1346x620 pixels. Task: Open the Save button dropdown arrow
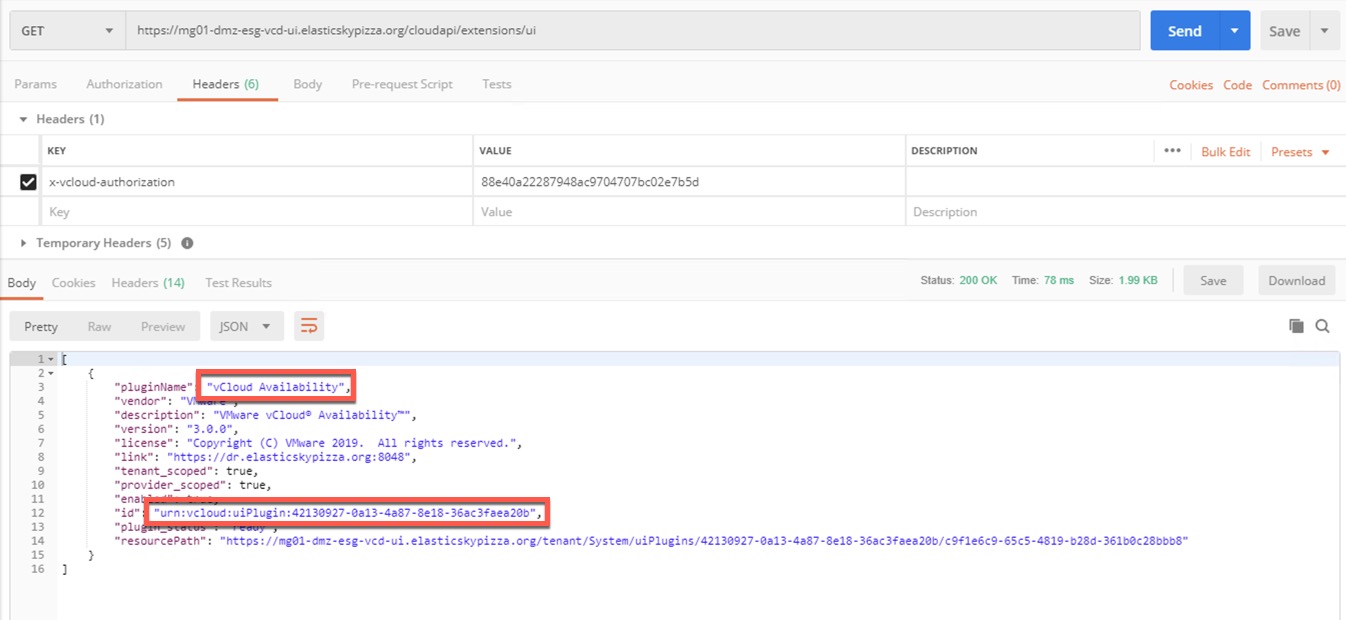1324,31
